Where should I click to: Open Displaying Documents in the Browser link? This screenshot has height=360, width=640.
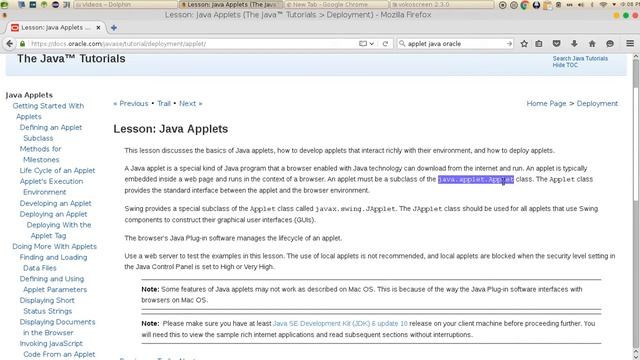pos(57,327)
